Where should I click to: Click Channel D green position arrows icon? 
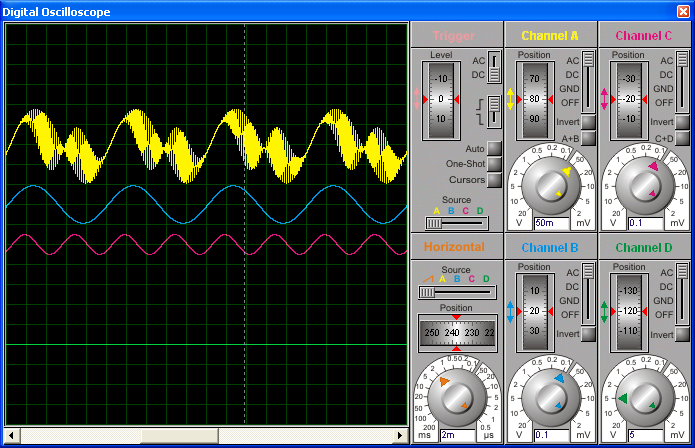point(605,312)
